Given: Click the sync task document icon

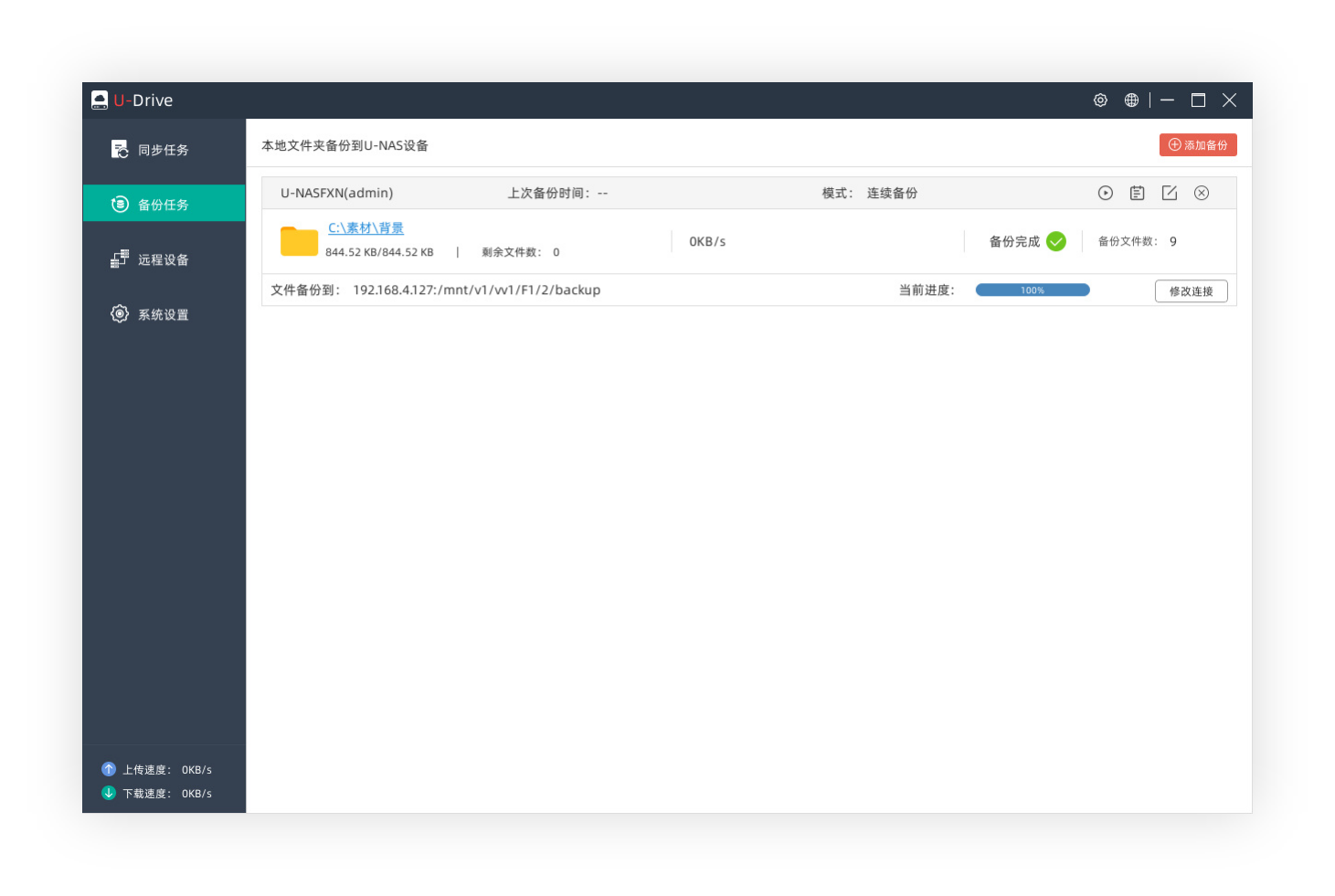Looking at the screenshot, I should click(x=120, y=149).
